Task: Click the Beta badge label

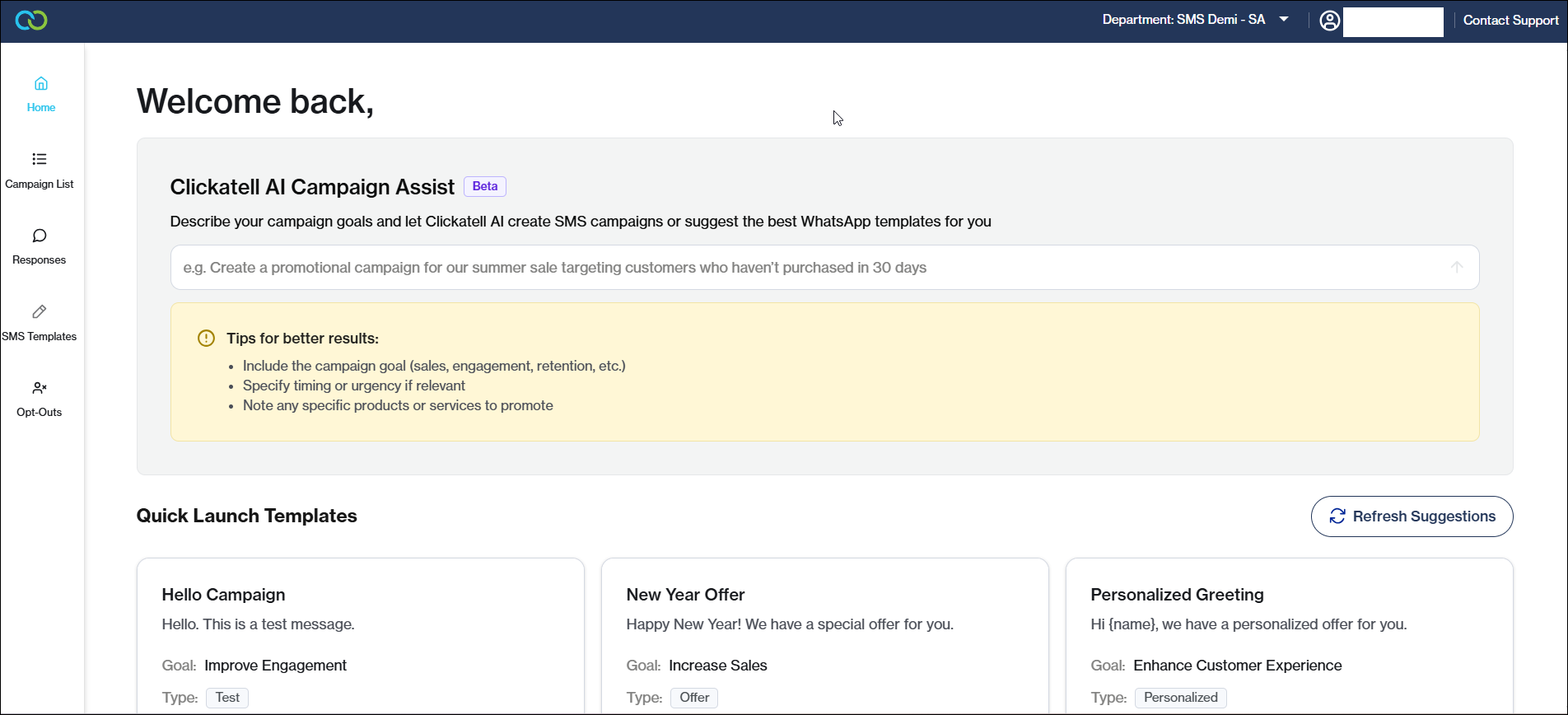Action: pyautogui.click(x=485, y=186)
